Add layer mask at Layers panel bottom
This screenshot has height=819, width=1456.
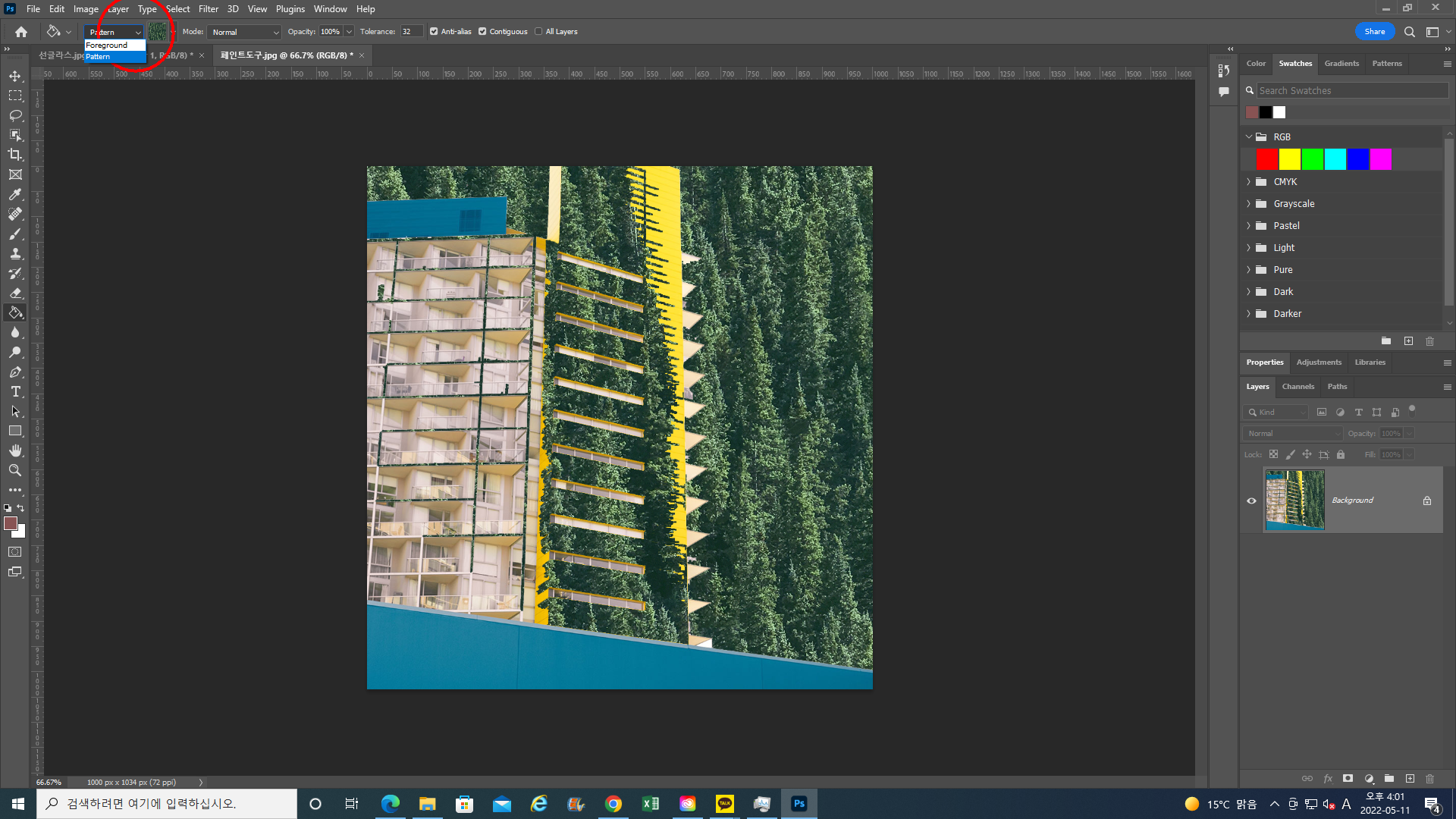(x=1348, y=779)
